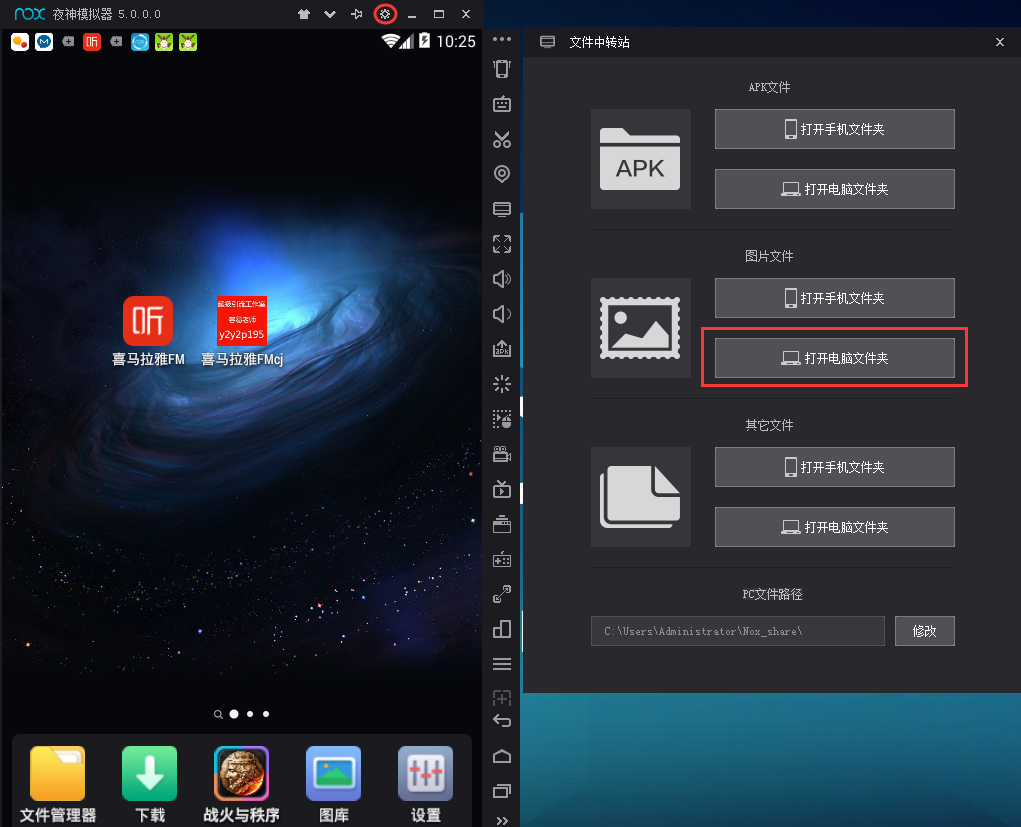Expand sidebar with the double chevron

click(x=502, y=820)
